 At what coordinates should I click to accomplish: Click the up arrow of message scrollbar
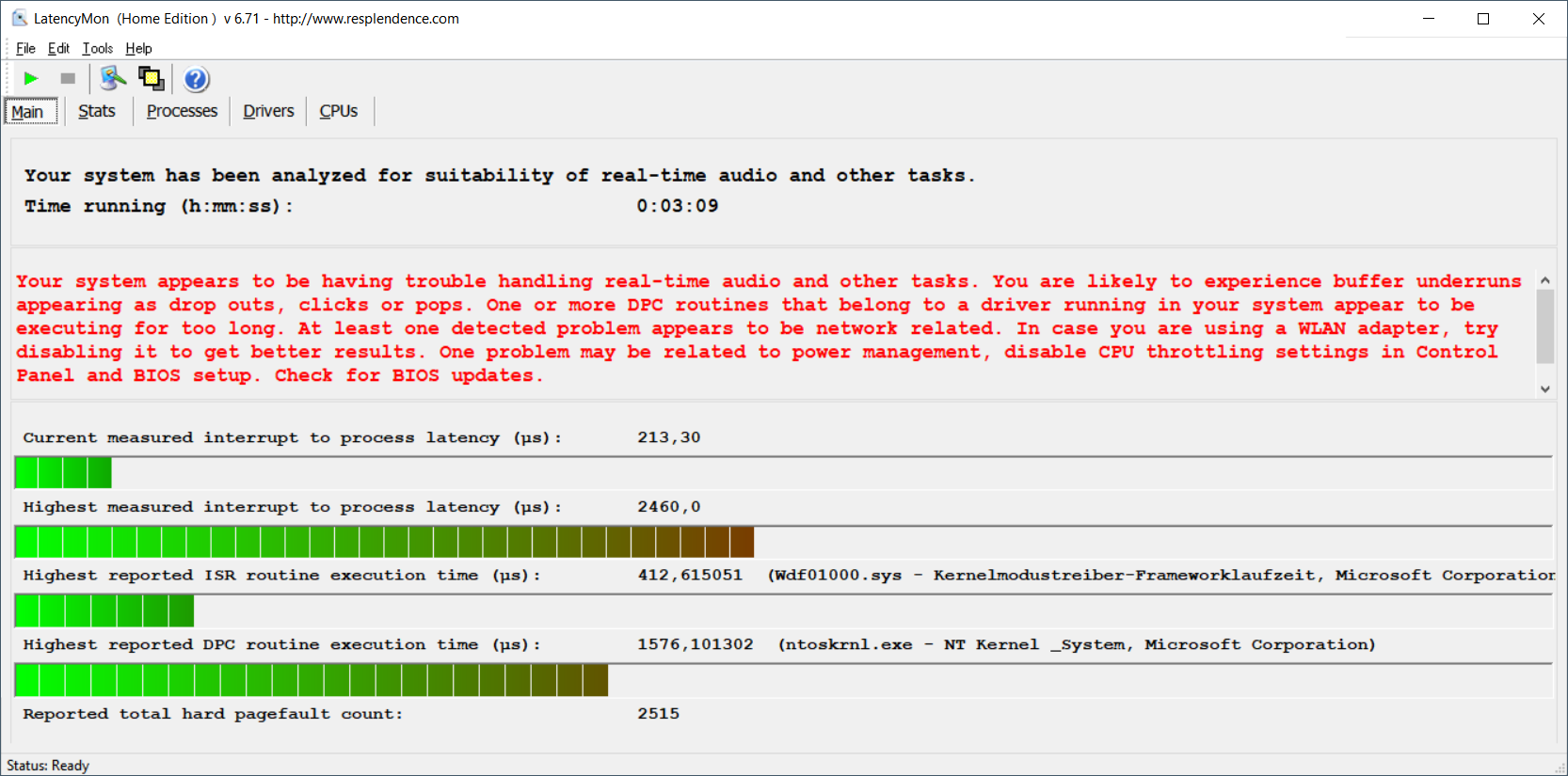pos(1544,280)
